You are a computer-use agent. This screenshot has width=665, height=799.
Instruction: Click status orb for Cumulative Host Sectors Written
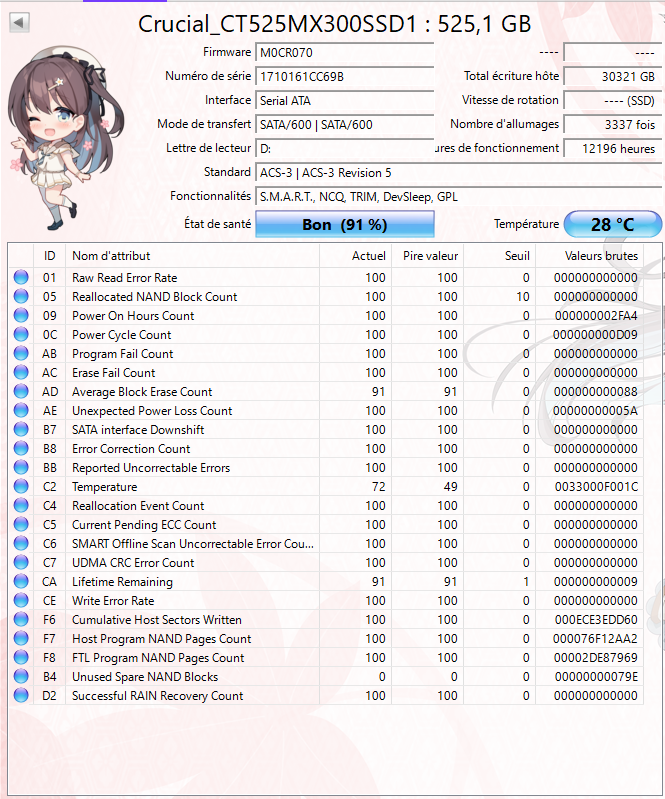pos(21,620)
